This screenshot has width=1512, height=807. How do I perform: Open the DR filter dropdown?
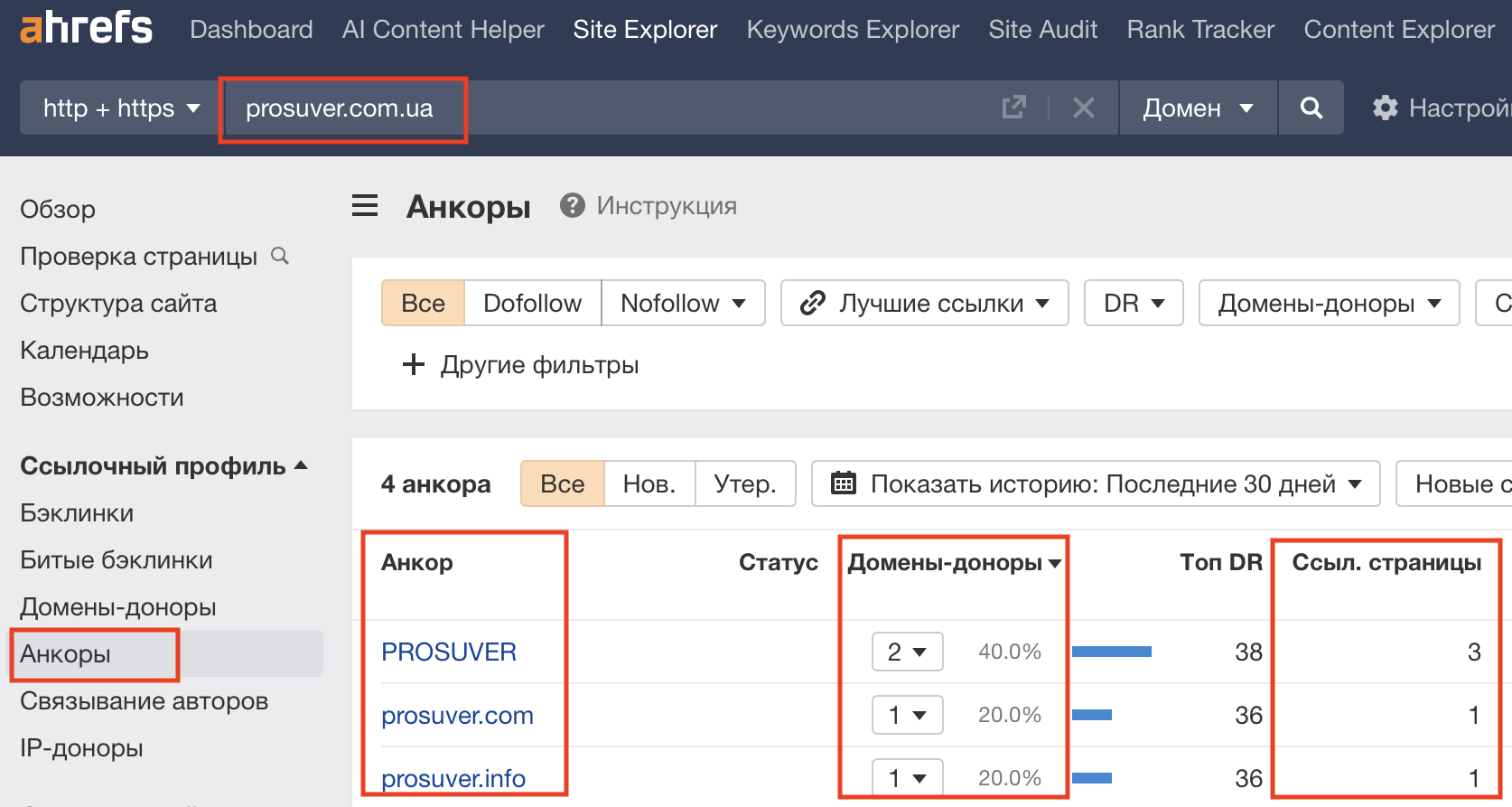pos(1134,303)
